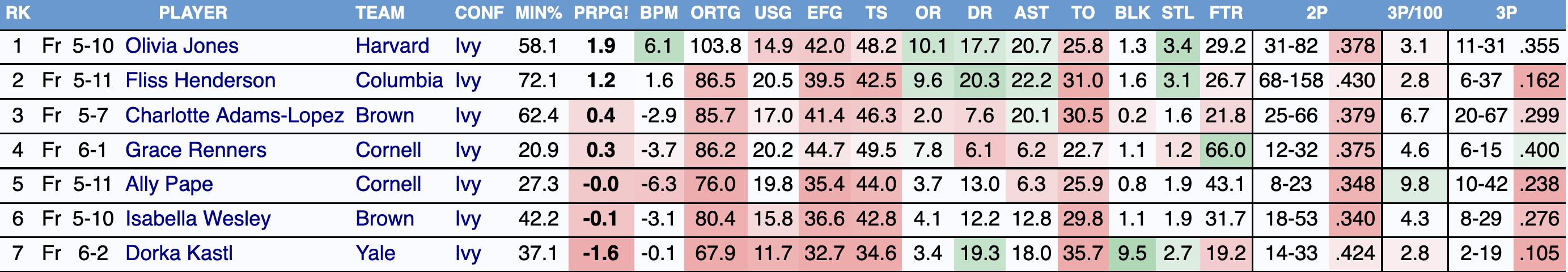Screen dimensions: 1568x272
Task: Open the Columbia team page
Action: click(399, 80)
